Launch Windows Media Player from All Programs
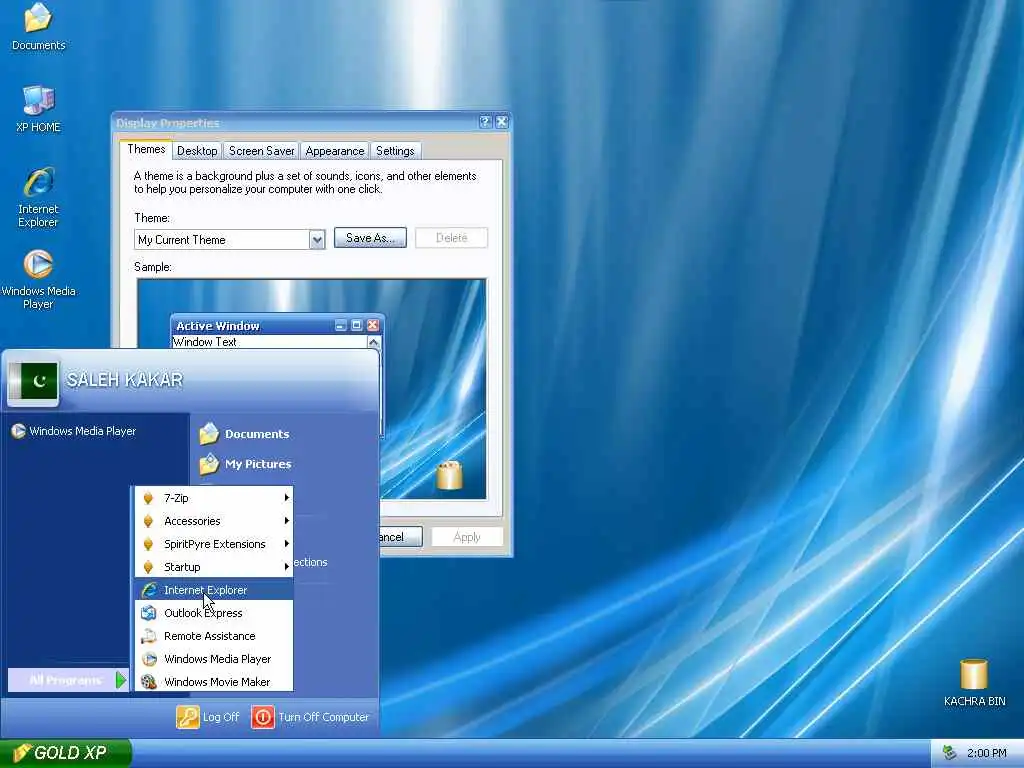The image size is (1024, 768). click(214, 658)
